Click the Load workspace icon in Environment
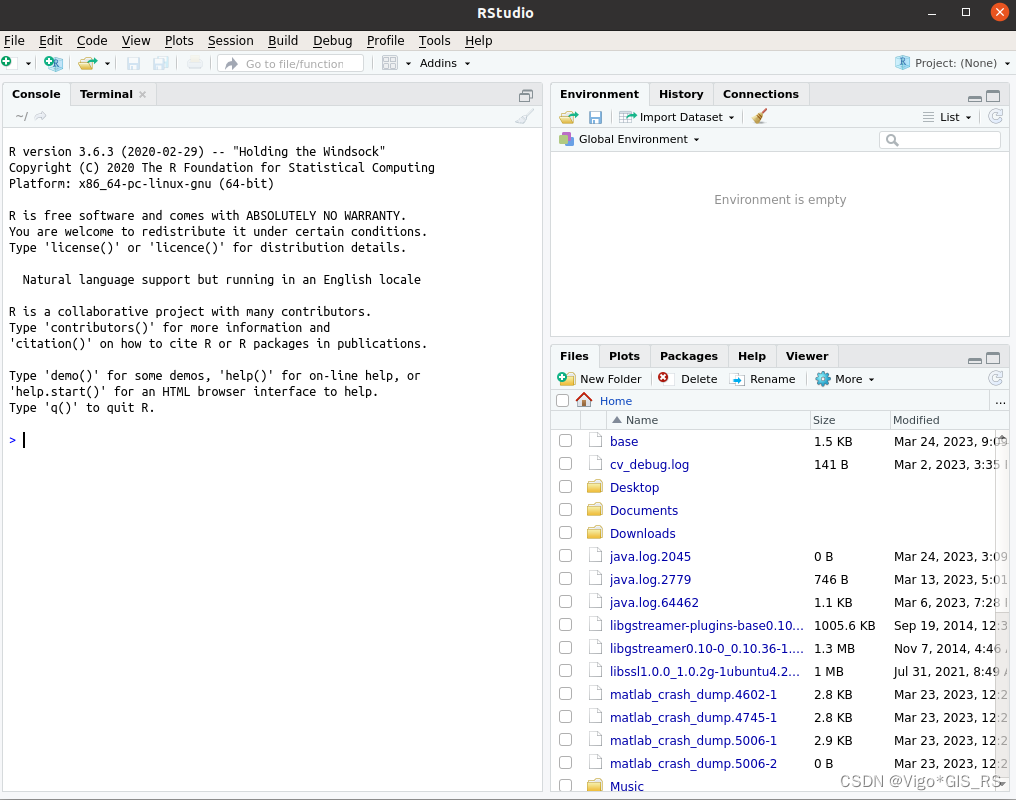1016x800 pixels. pos(569,117)
